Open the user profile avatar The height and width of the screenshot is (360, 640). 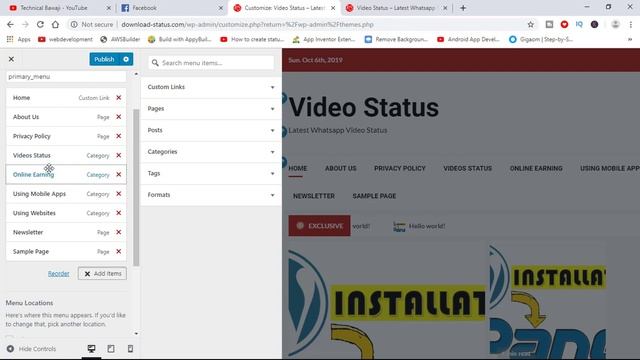coord(615,24)
